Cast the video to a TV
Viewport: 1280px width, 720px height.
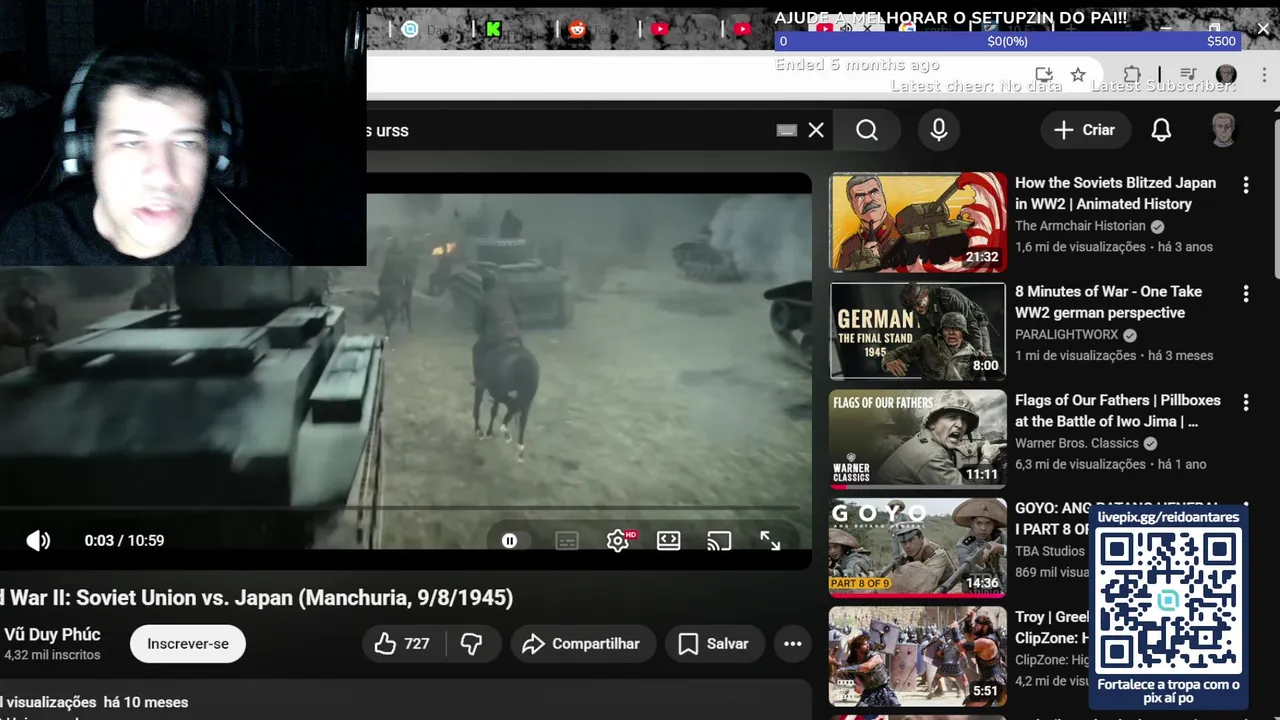click(719, 541)
